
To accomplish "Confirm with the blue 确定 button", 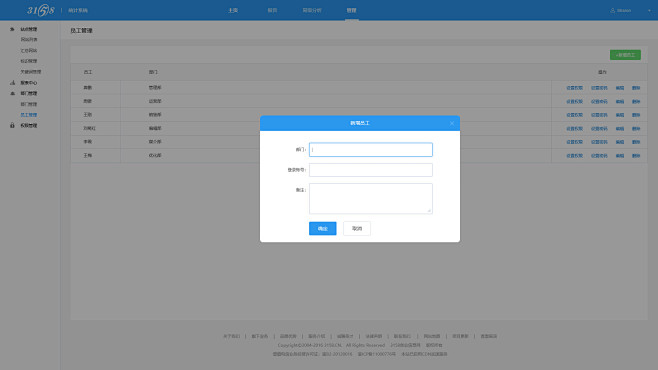I will point(322,228).
